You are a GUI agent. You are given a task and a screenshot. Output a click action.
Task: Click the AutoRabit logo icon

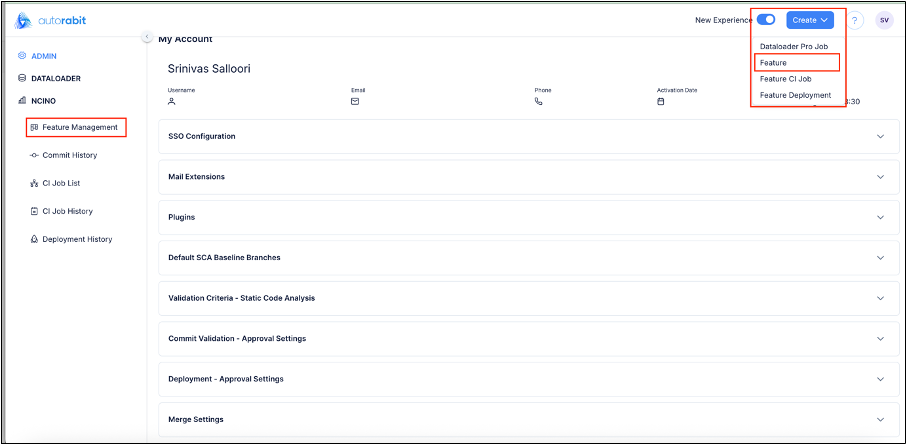point(23,20)
